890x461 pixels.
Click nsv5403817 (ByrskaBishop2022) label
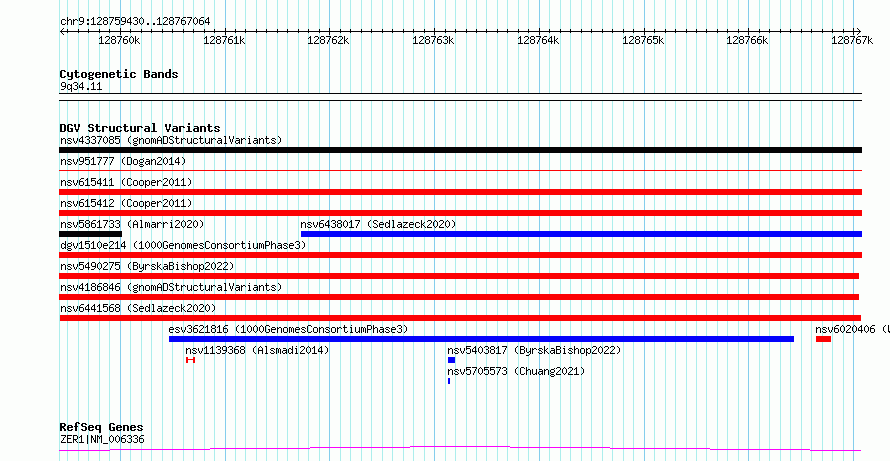pos(534,350)
